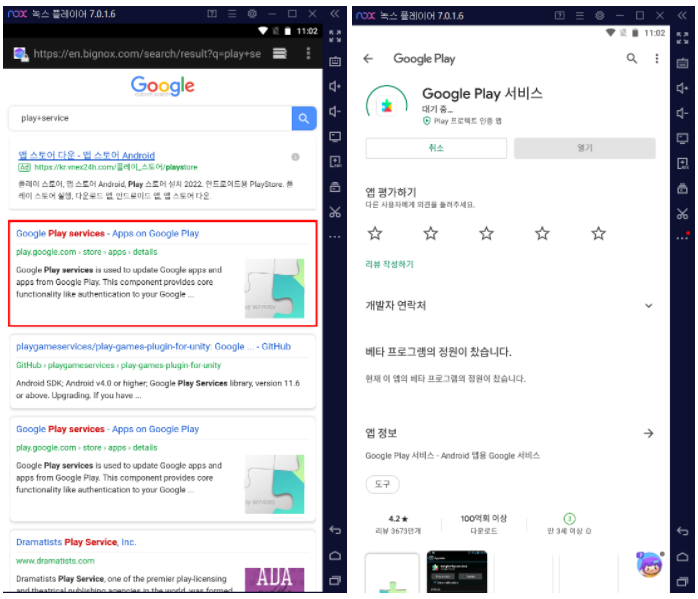Open keyboard mapping icon in right Nox sidebar
Viewport: 698px width, 599px height.
(x=682, y=63)
